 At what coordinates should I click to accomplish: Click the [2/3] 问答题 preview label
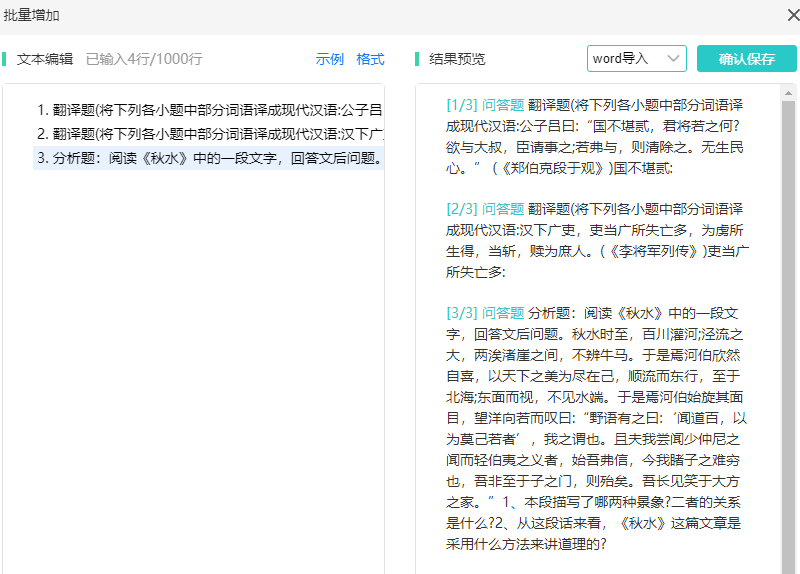pos(485,209)
